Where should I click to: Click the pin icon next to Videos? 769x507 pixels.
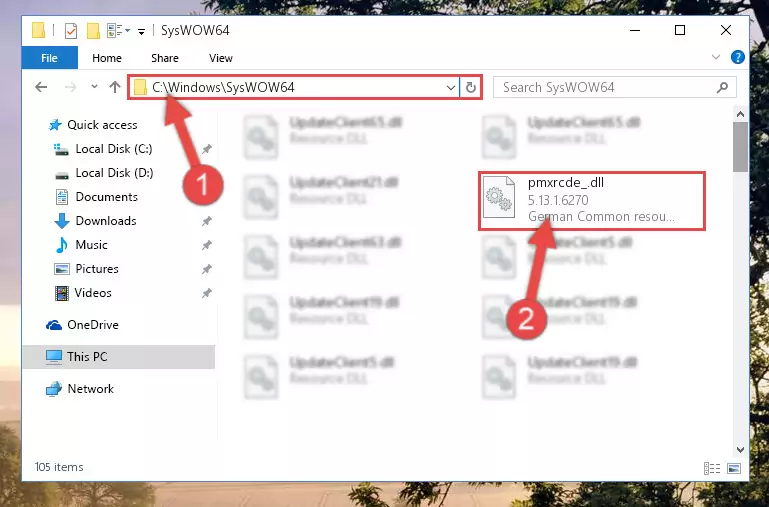click(207, 293)
